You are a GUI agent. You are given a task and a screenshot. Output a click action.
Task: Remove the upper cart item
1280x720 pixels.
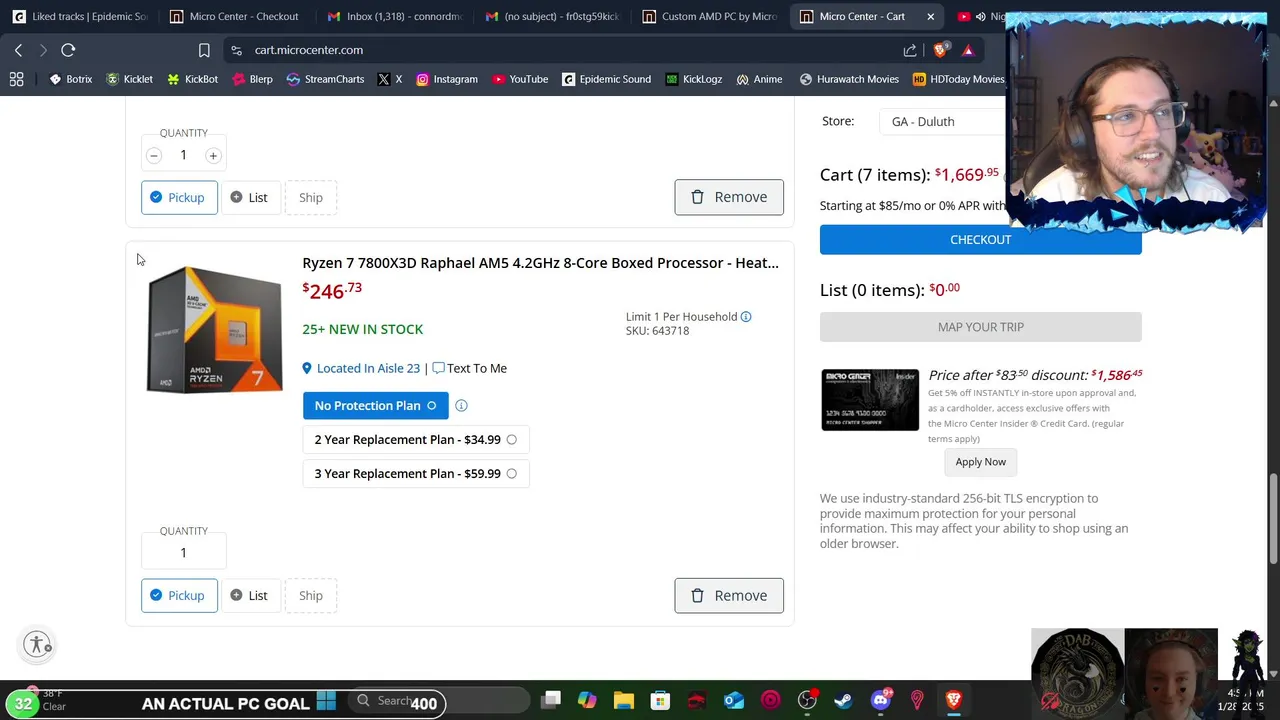click(729, 197)
